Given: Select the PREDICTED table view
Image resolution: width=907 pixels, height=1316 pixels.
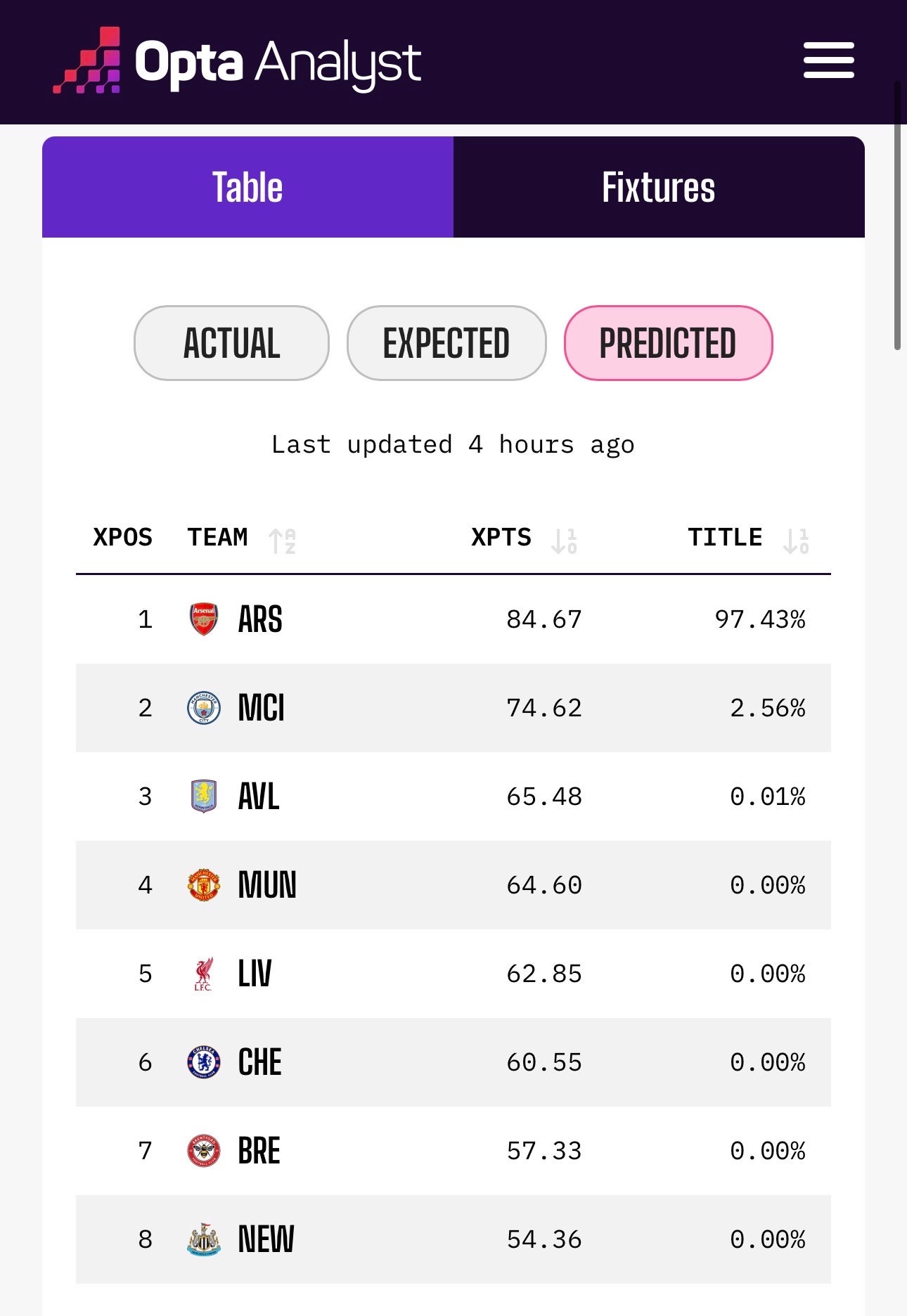Looking at the screenshot, I should tap(668, 343).
